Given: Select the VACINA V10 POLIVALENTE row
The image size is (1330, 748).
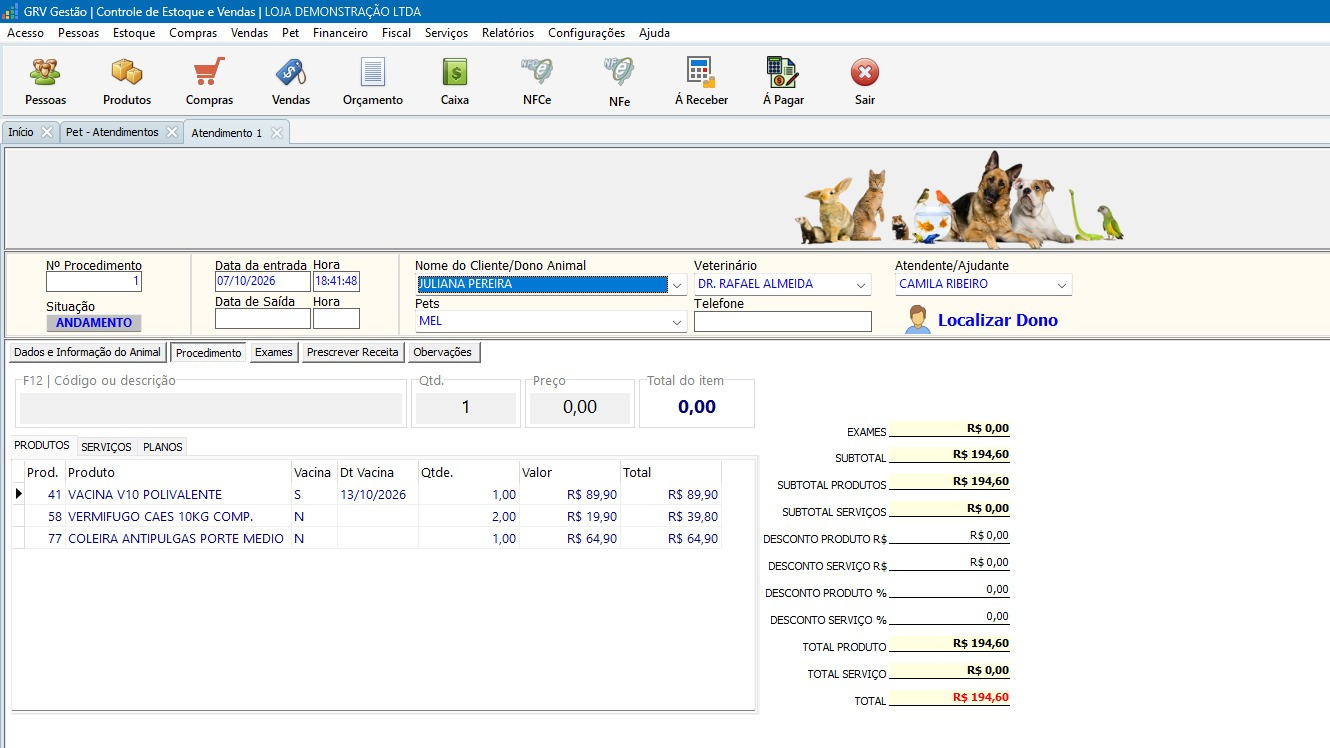Looking at the screenshot, I should [x=368, y=495].
